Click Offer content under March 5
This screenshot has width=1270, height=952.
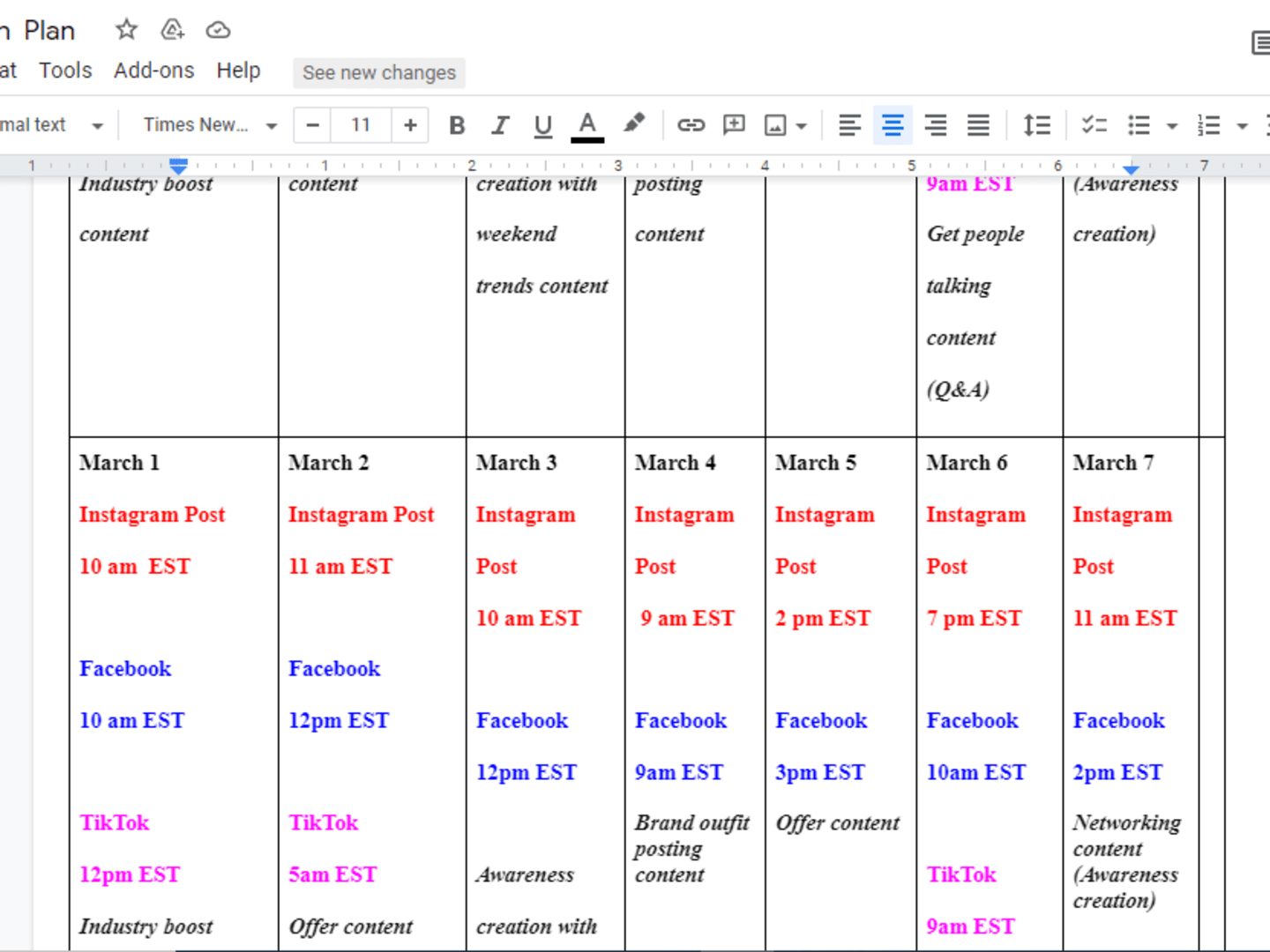coord(838,823)
